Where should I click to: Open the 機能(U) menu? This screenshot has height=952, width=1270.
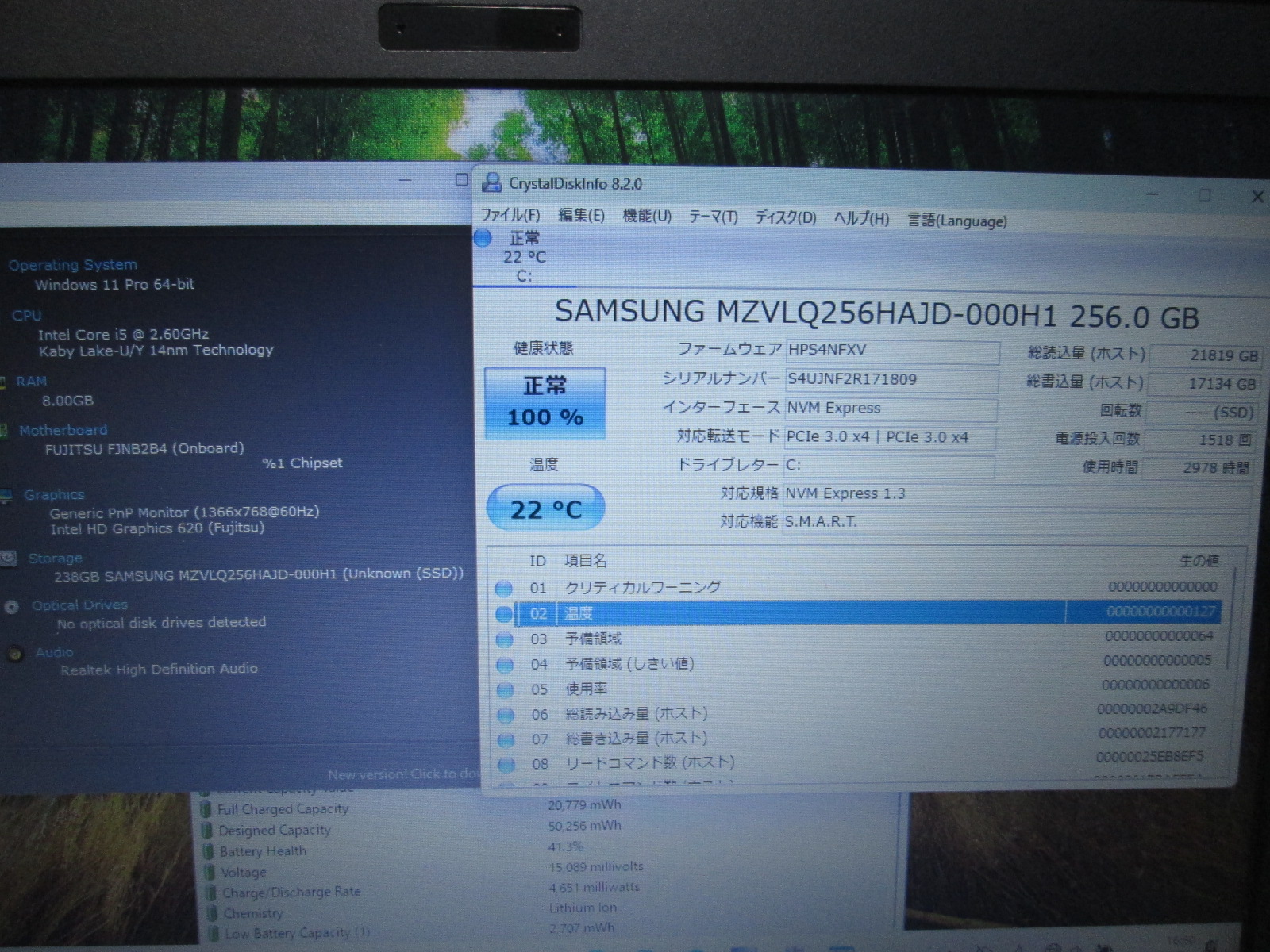(x=646, y=216)
